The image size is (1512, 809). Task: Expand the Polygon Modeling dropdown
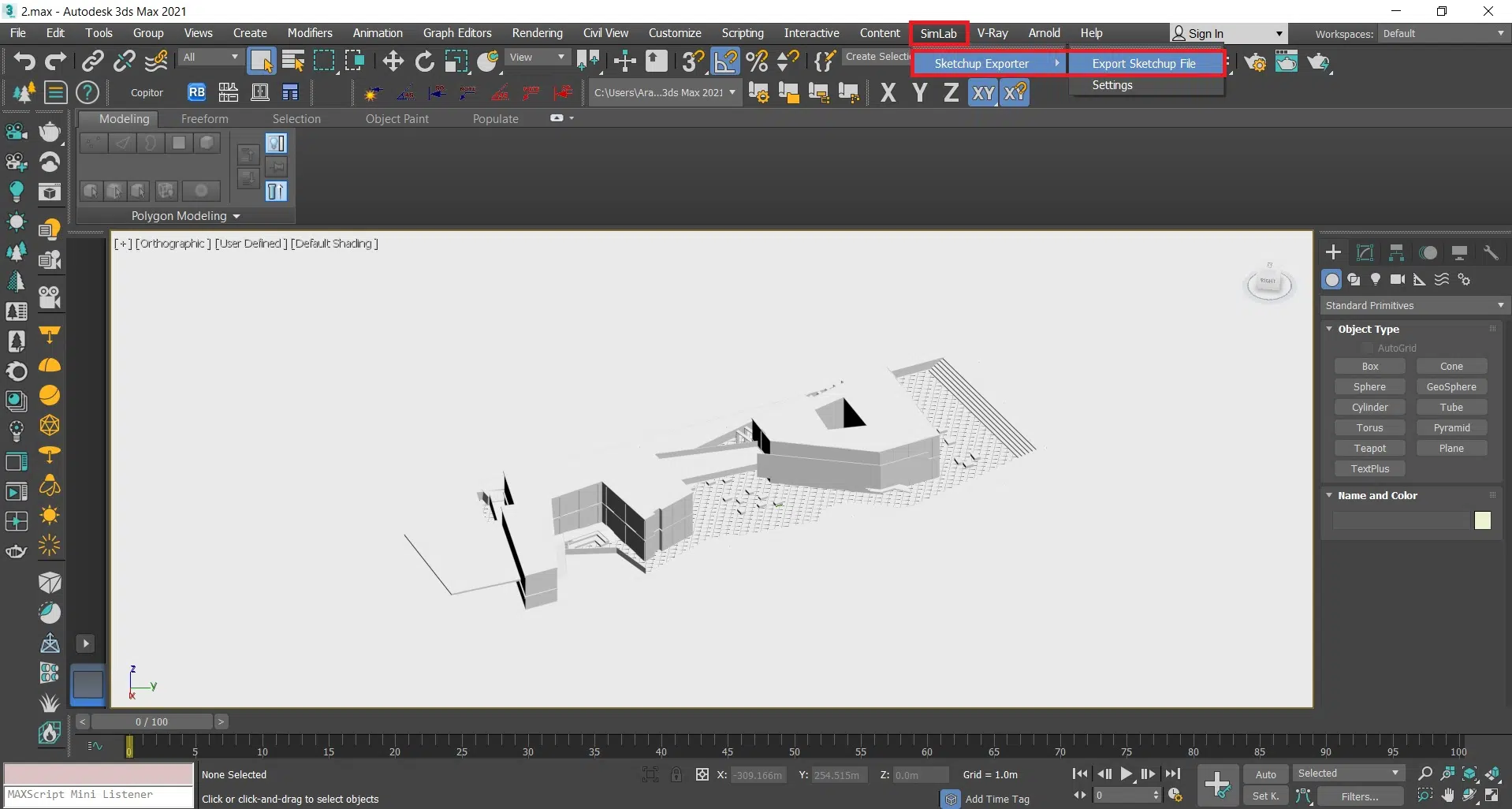185,216
